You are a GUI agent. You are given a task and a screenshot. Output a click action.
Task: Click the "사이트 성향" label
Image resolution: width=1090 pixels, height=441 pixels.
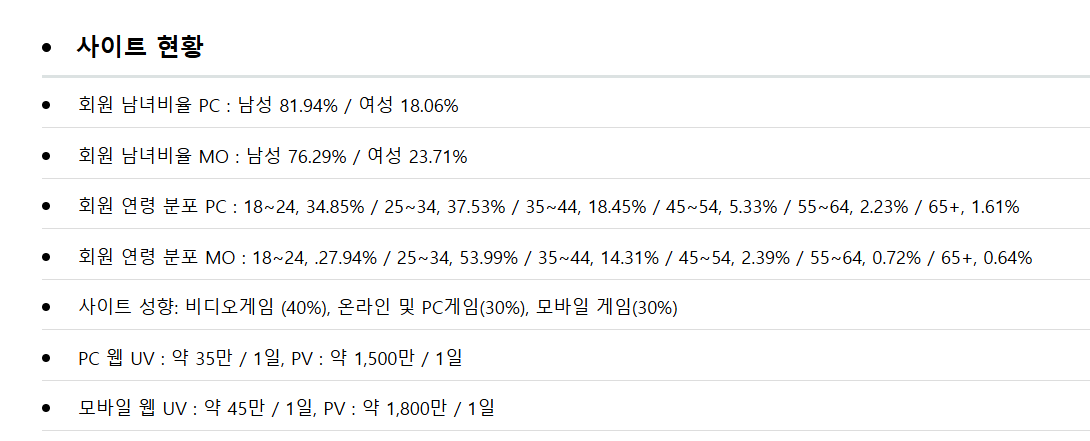coord(126,307)
